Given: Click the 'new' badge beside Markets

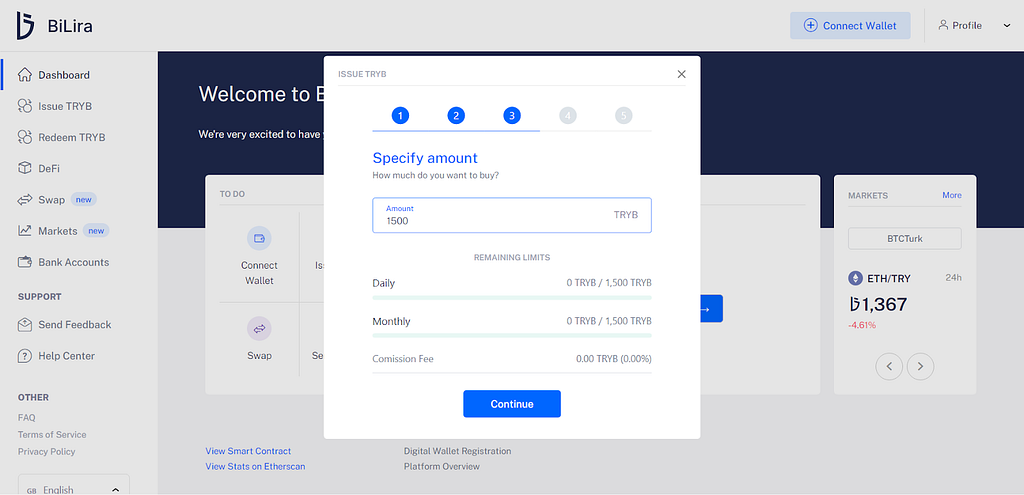Looking at the screenshot, I should coord(96,231).
